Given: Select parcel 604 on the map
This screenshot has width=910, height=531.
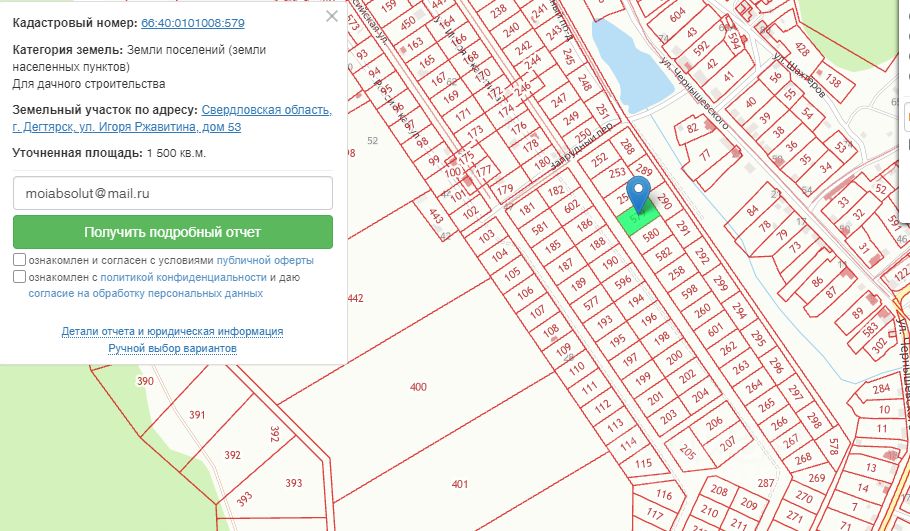Looking at the screenshot, I should click(x=677, y=14).
